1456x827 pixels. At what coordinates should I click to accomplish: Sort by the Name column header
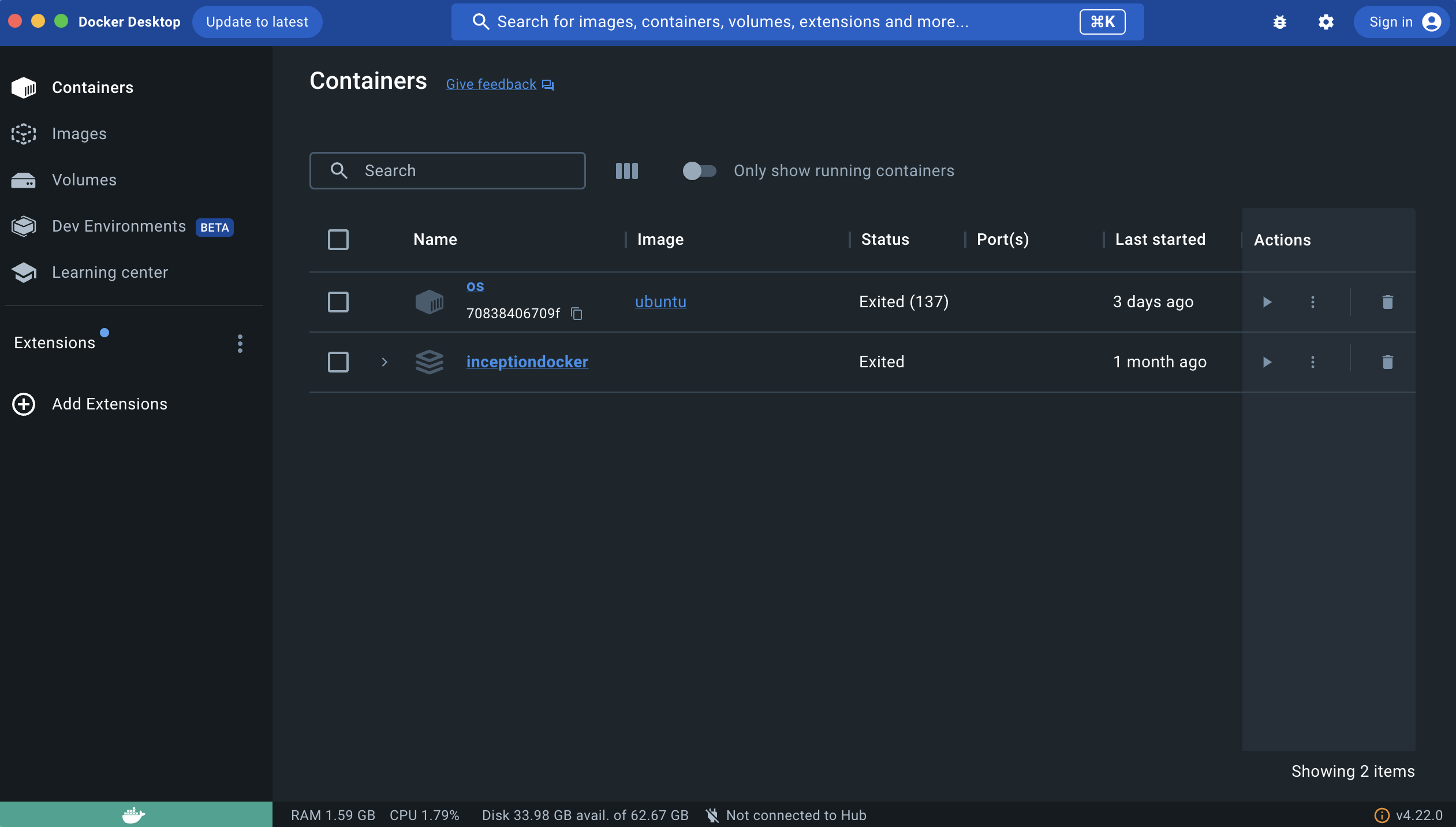tap(435, 239)
